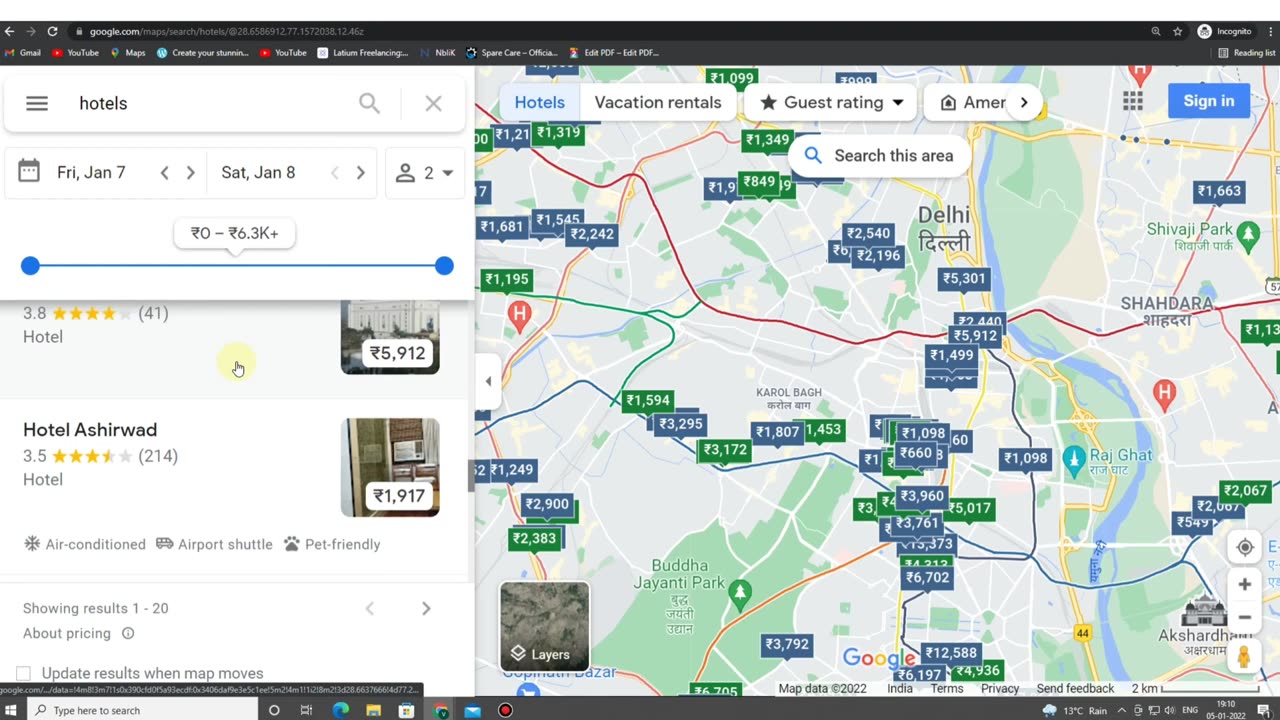Screen dimensions: 1280x720
Task: Open the Reading list
Action: coord(1247,52)
